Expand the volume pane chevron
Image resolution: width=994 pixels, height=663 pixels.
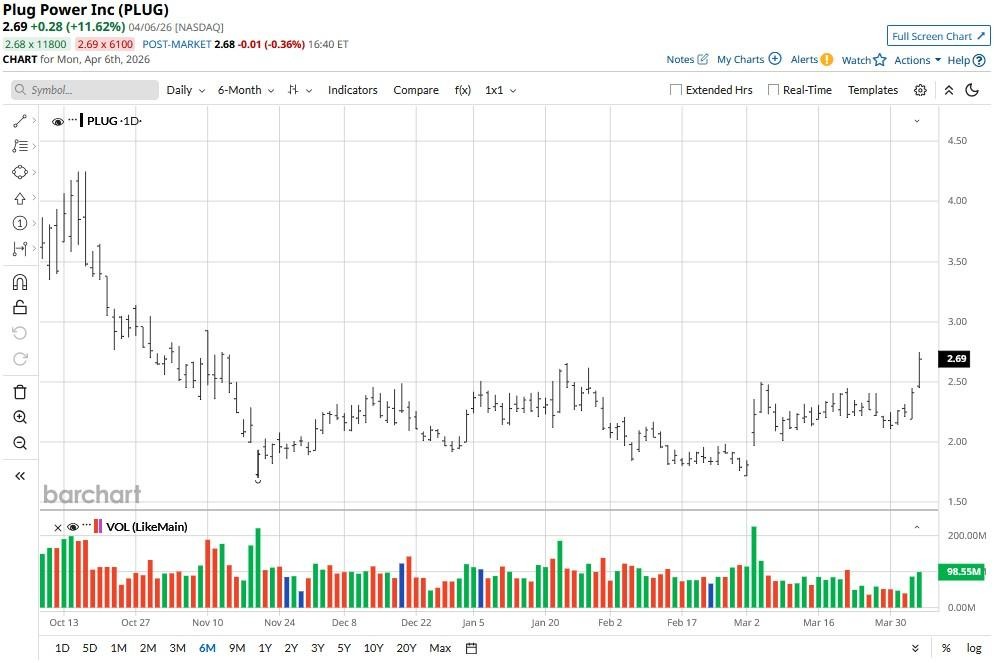[917, 527]
